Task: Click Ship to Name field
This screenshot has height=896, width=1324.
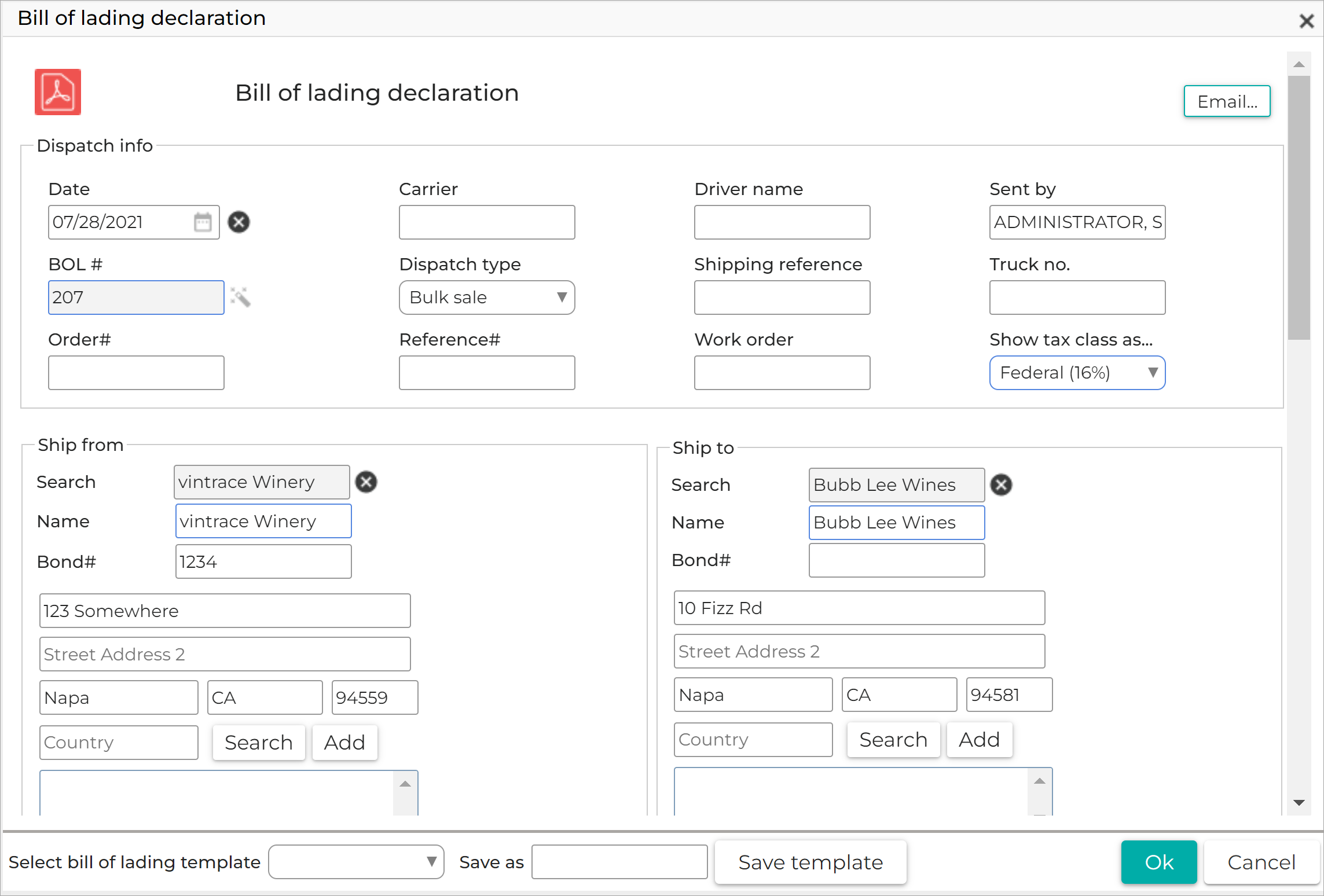Action: point(897,523)
